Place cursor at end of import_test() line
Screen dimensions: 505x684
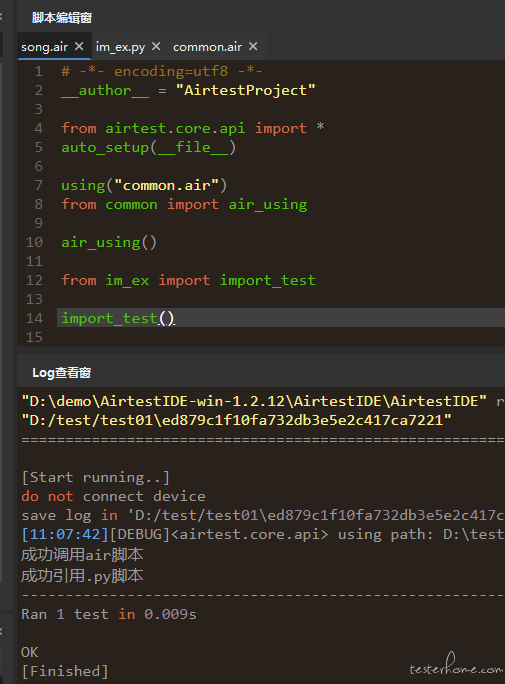click(175, 318)
